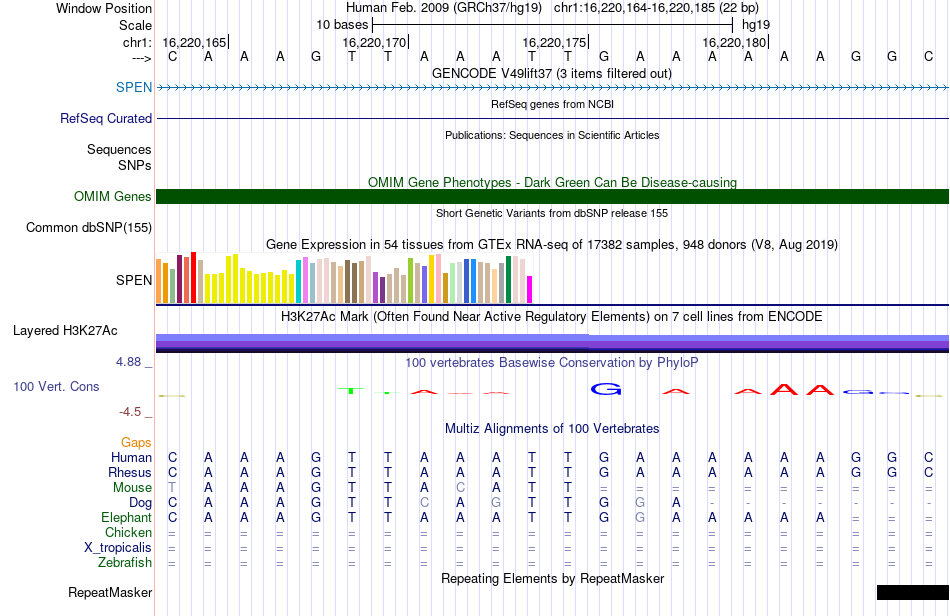Open 'OMIM Gene Phenotypes - Dark Green' track title
This screenshot has height=616, width=950.
click(x=552, y=182)
